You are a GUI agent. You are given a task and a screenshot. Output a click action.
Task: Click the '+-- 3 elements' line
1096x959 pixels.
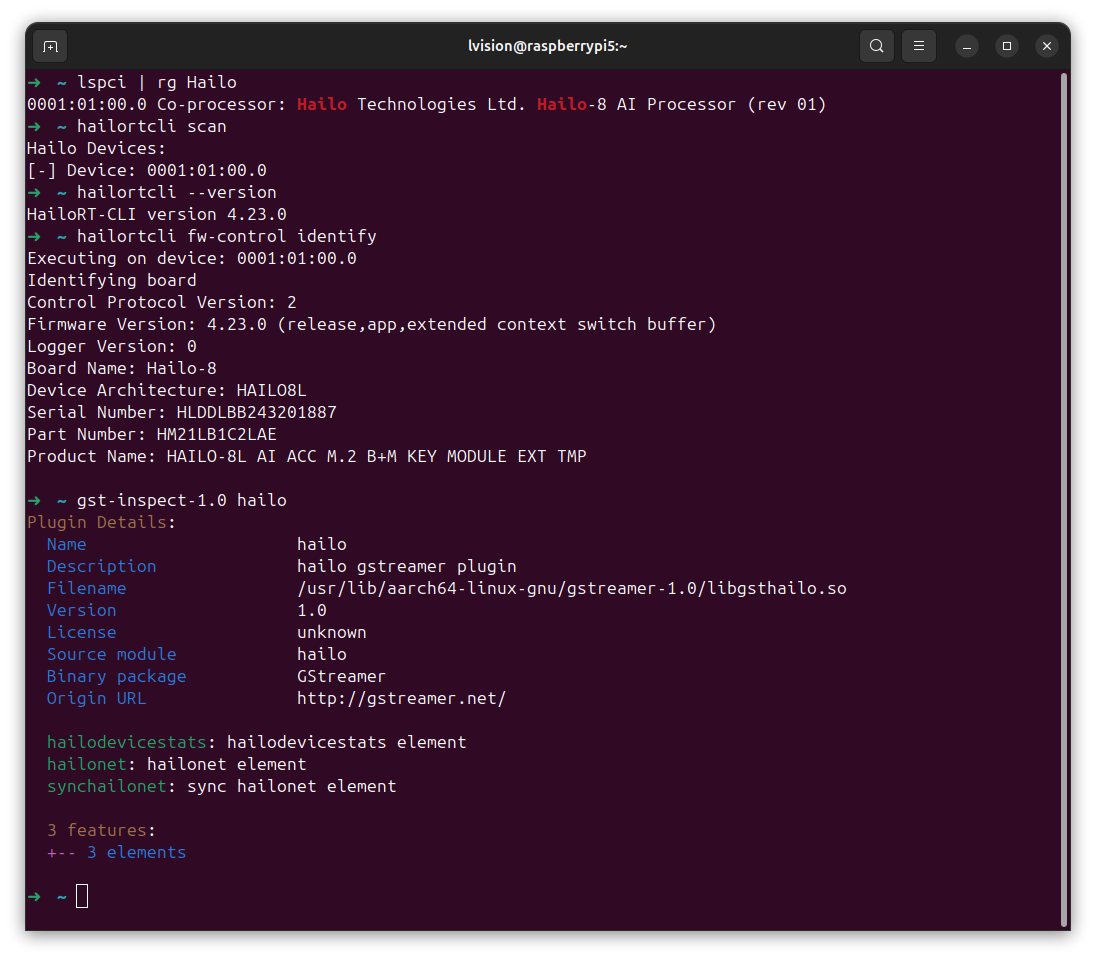[x=117, y=853]
